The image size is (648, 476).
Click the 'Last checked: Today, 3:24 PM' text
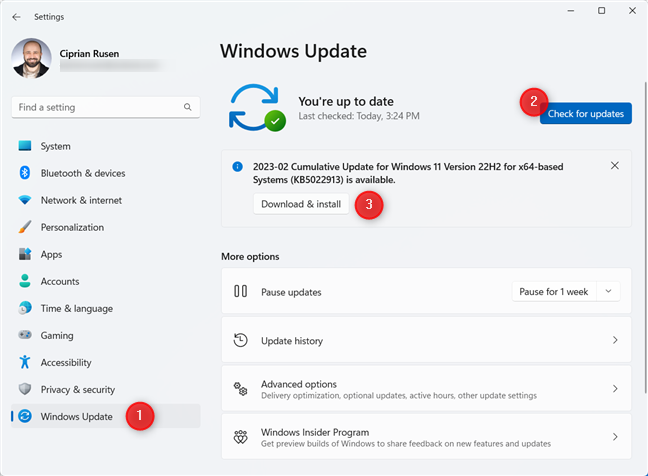coord(359,116)
